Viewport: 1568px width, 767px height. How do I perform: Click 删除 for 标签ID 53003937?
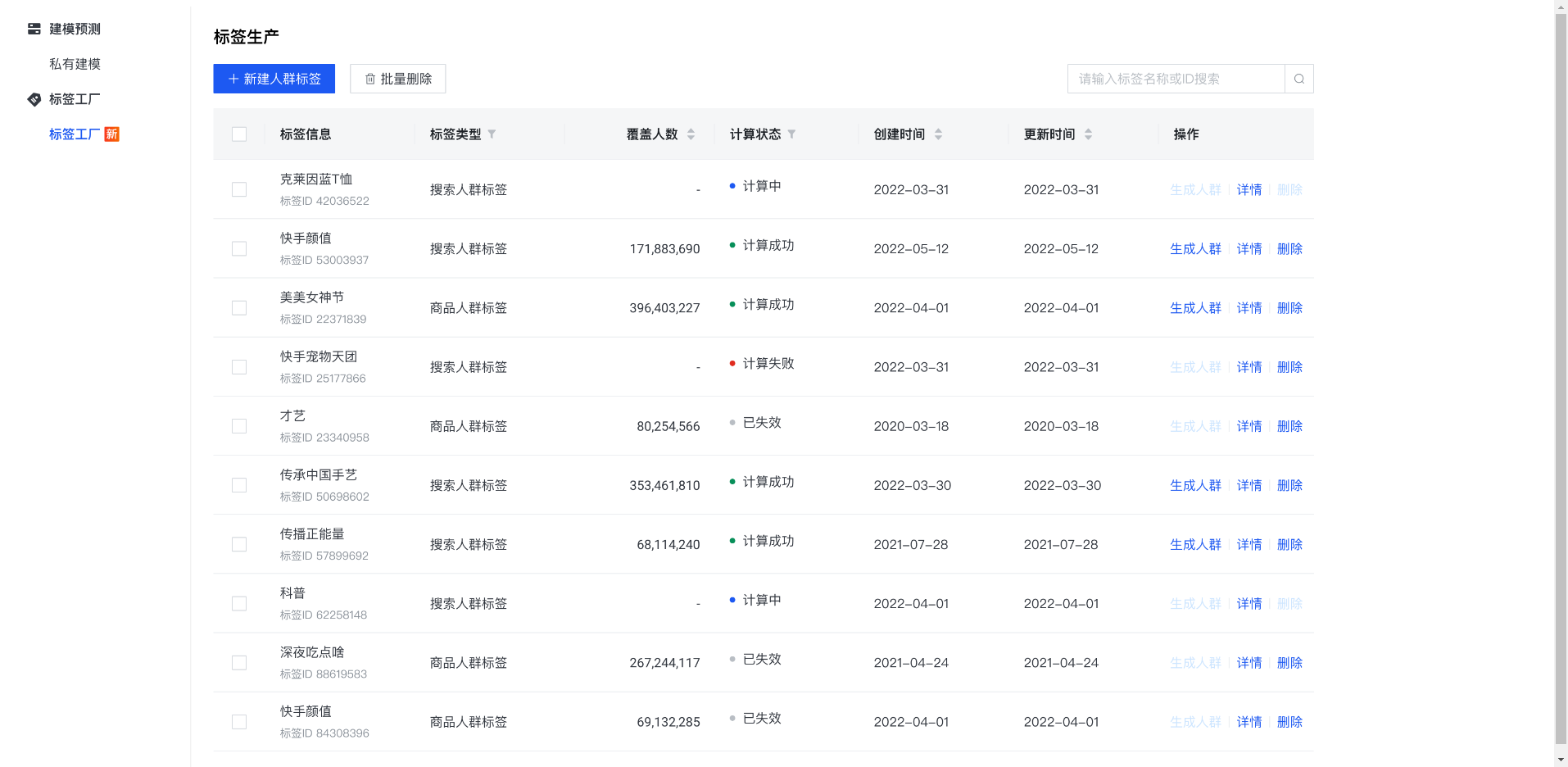pyautogui.click(x=1289, y=249)
